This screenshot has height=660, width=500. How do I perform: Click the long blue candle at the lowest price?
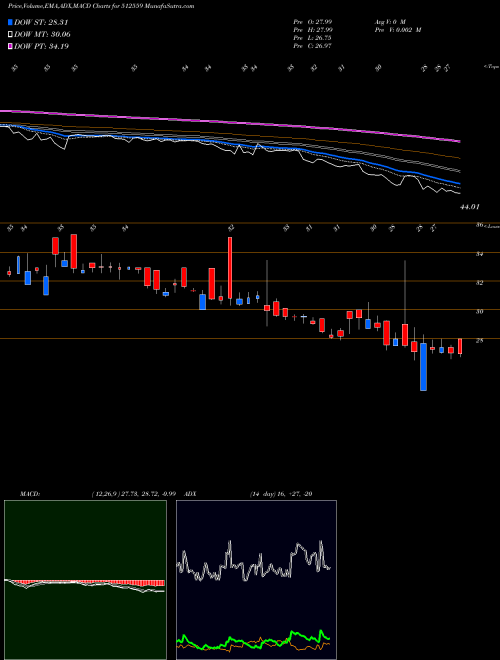(423, 367)
